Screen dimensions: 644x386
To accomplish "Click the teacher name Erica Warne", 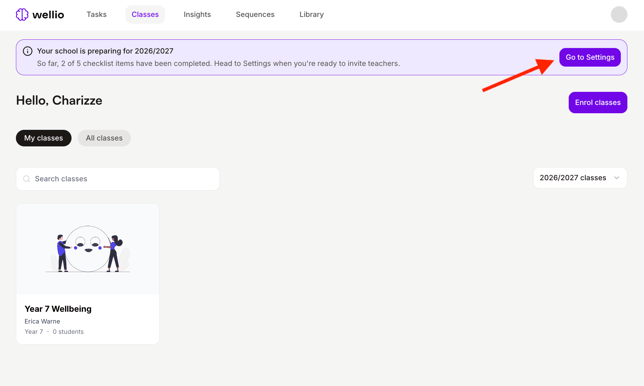I will [x=42, y=321].
